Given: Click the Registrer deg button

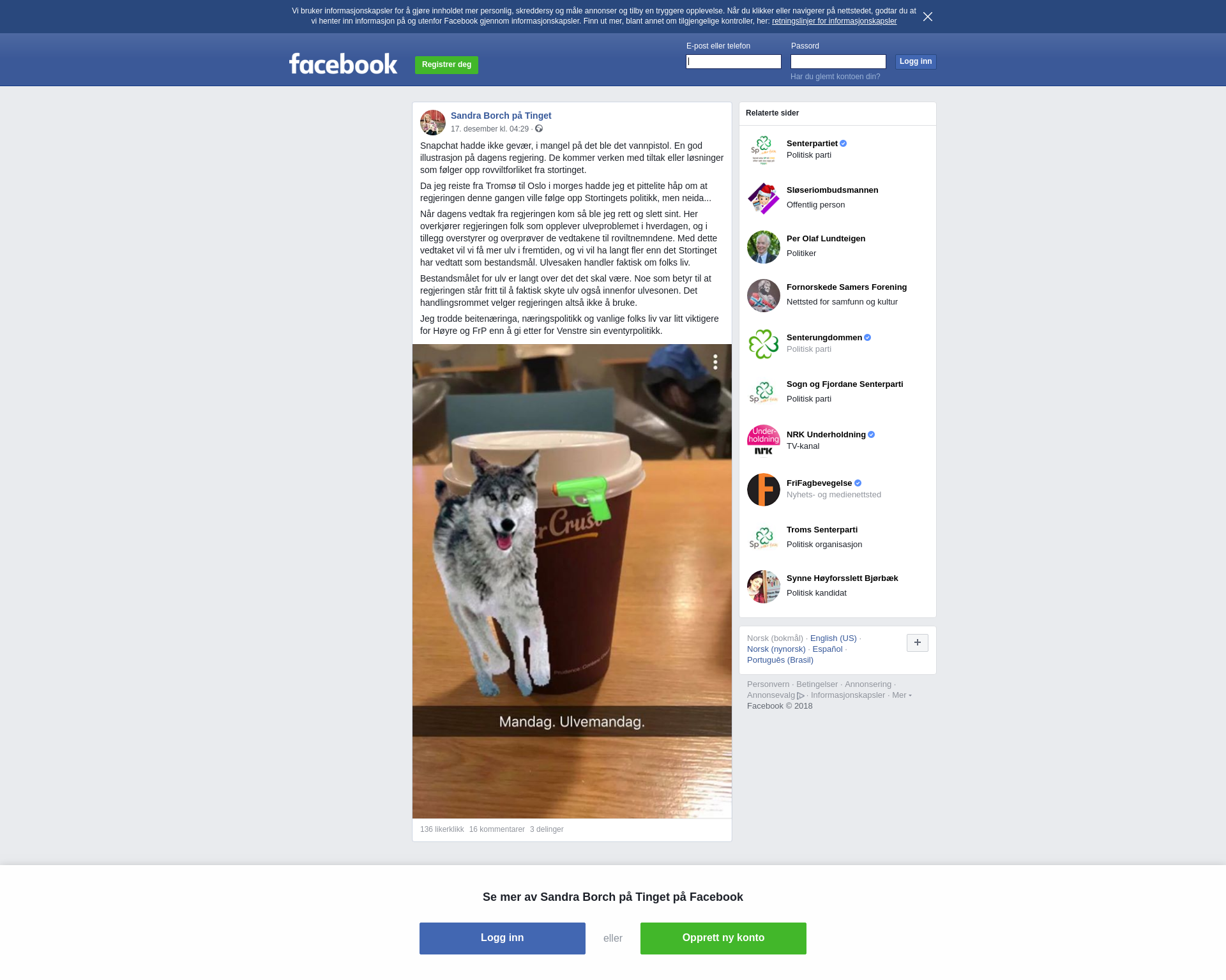Looking at the screenshot, I should pos(446,64).
